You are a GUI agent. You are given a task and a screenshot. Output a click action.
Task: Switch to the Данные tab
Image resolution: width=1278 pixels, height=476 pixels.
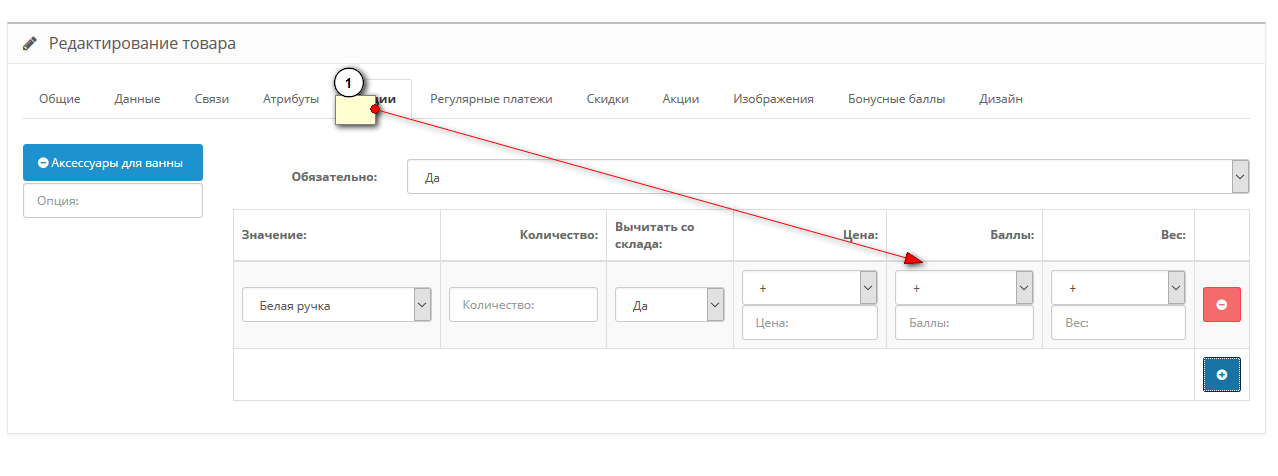(x=138, y=99)
